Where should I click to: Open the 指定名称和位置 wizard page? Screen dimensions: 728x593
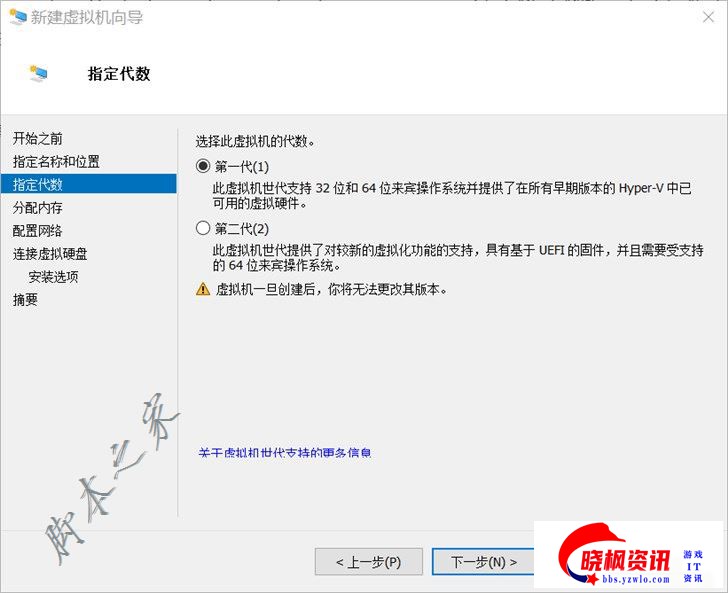[56, 161]
